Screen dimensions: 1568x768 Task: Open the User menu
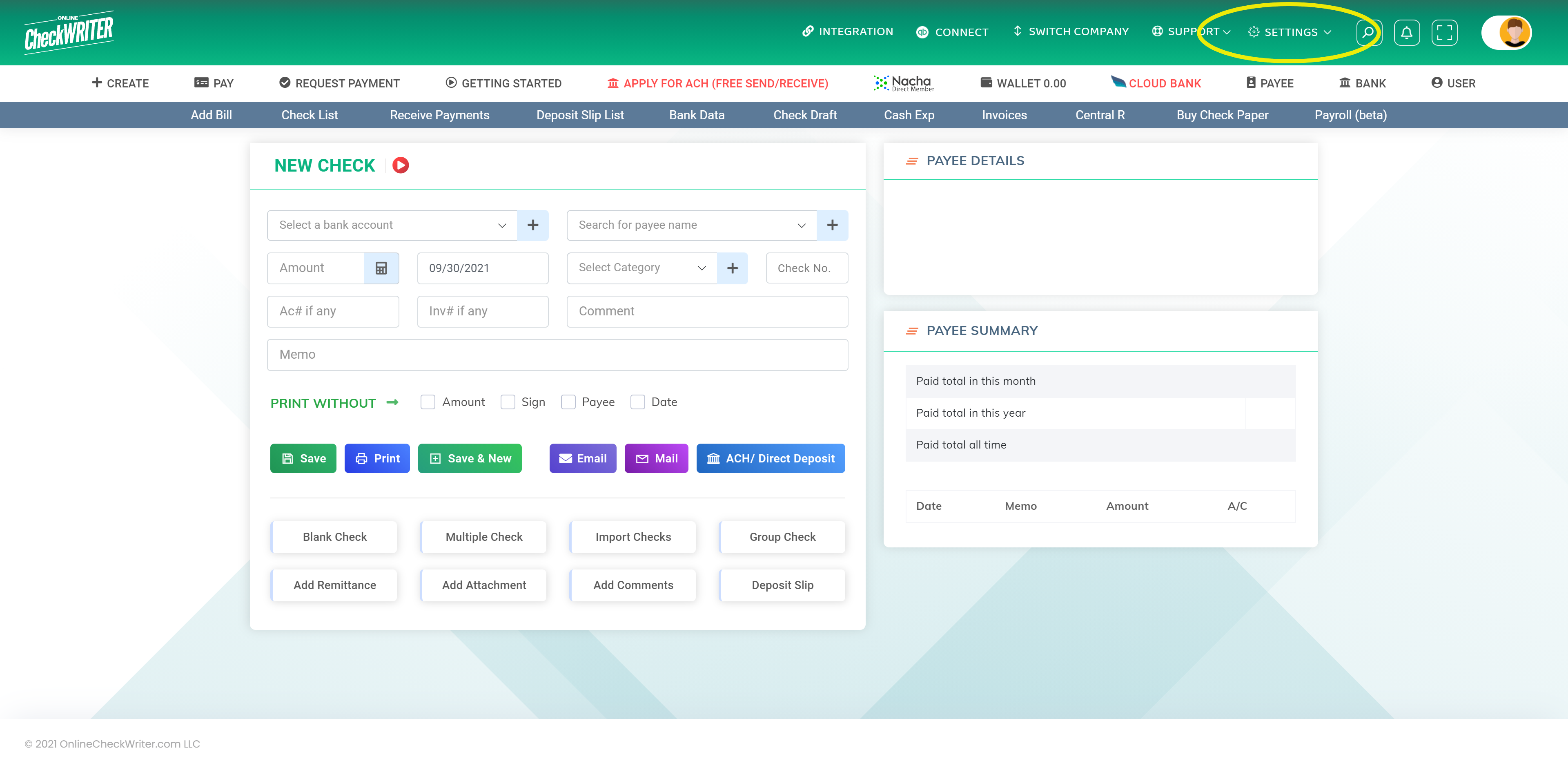1453,83
